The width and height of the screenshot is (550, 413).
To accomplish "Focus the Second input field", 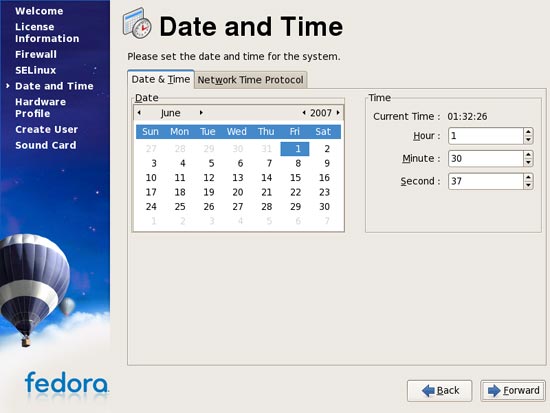I will pyautogui.click(x=486, y=181).
